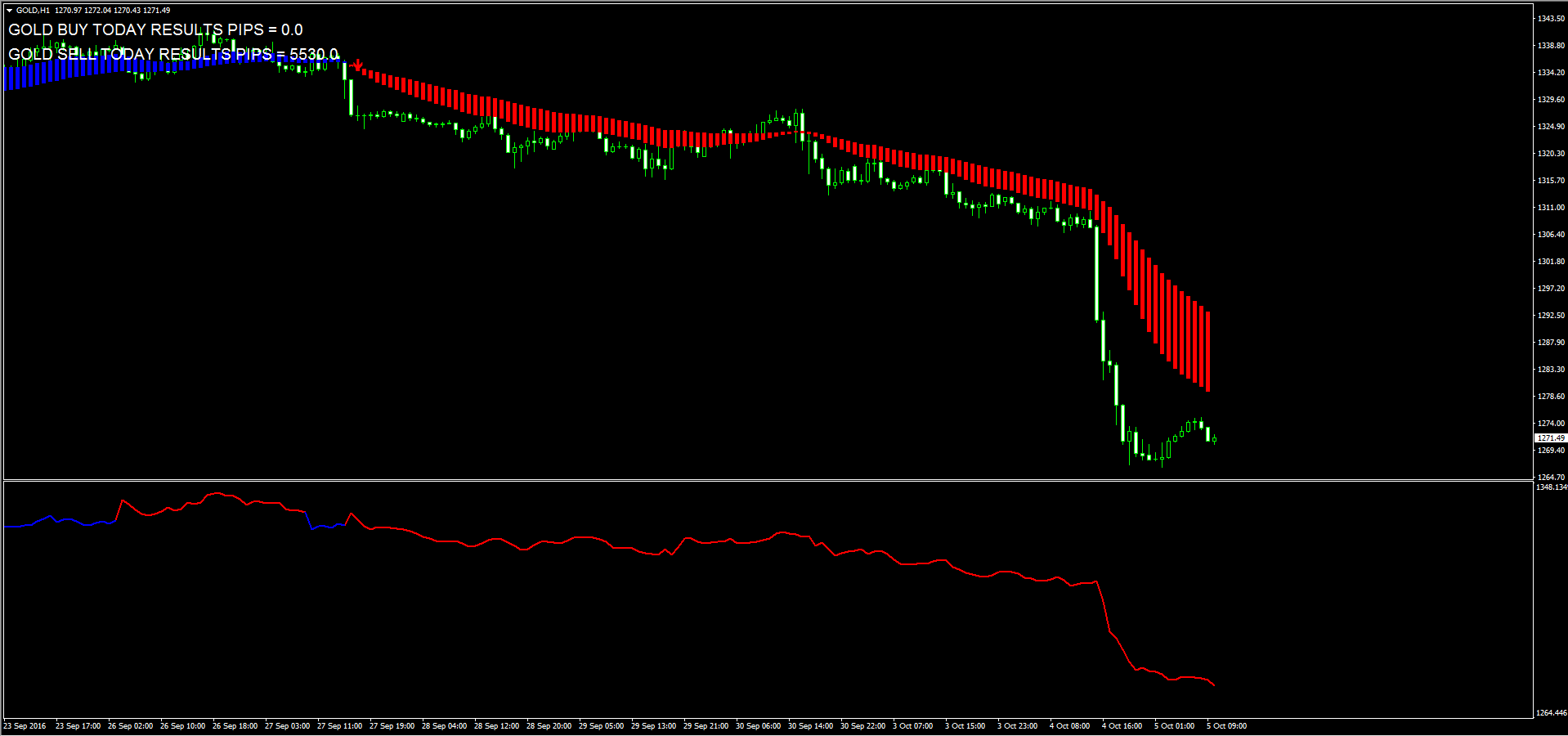Image resolution: width=1568 pixels, height=736 pixels.
Task: Click the 1315.70 price axis label
Action: click(x=1551, y=181)
